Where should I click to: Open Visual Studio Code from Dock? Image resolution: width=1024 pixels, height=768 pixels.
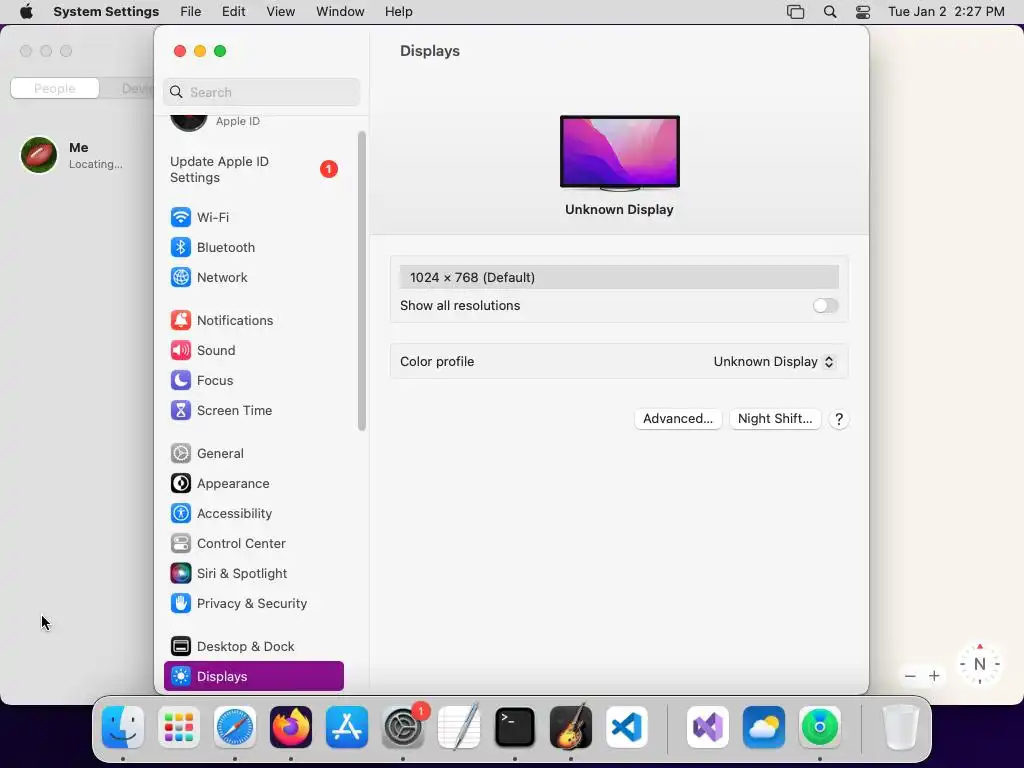click(627, 727)
